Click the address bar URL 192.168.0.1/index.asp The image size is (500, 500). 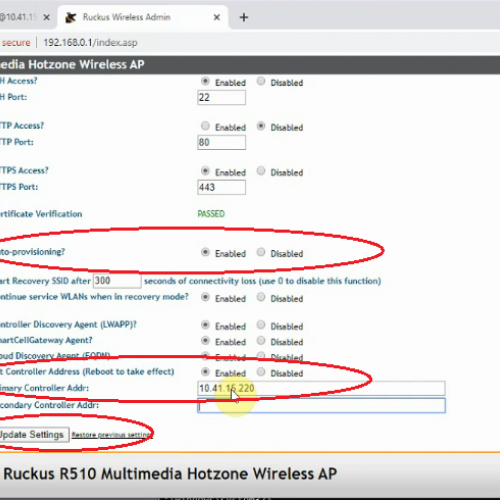(x=90, y=43)
